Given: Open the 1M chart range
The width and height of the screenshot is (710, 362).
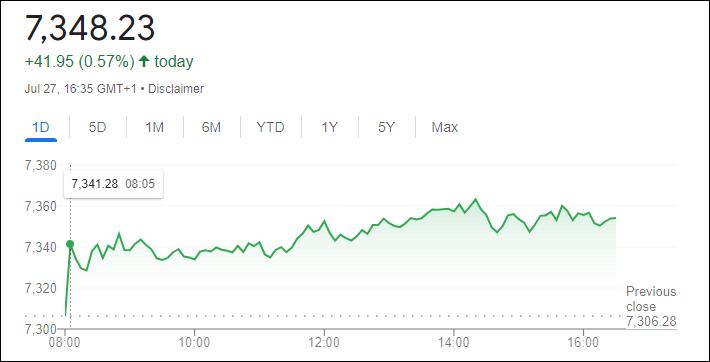Looking at the screenshot, I should tap(154, 127).
